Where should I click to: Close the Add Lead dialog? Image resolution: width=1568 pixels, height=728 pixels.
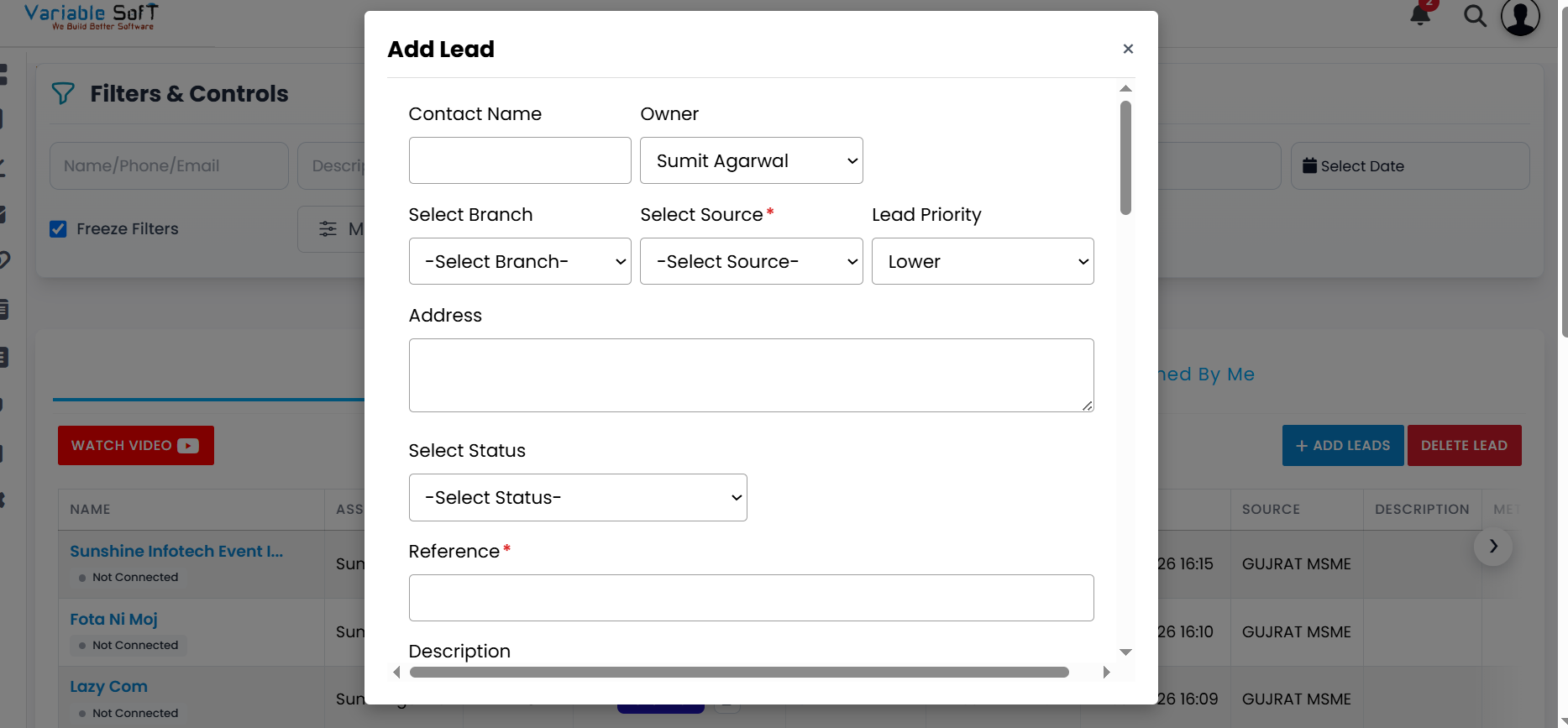pos(1128,49)
